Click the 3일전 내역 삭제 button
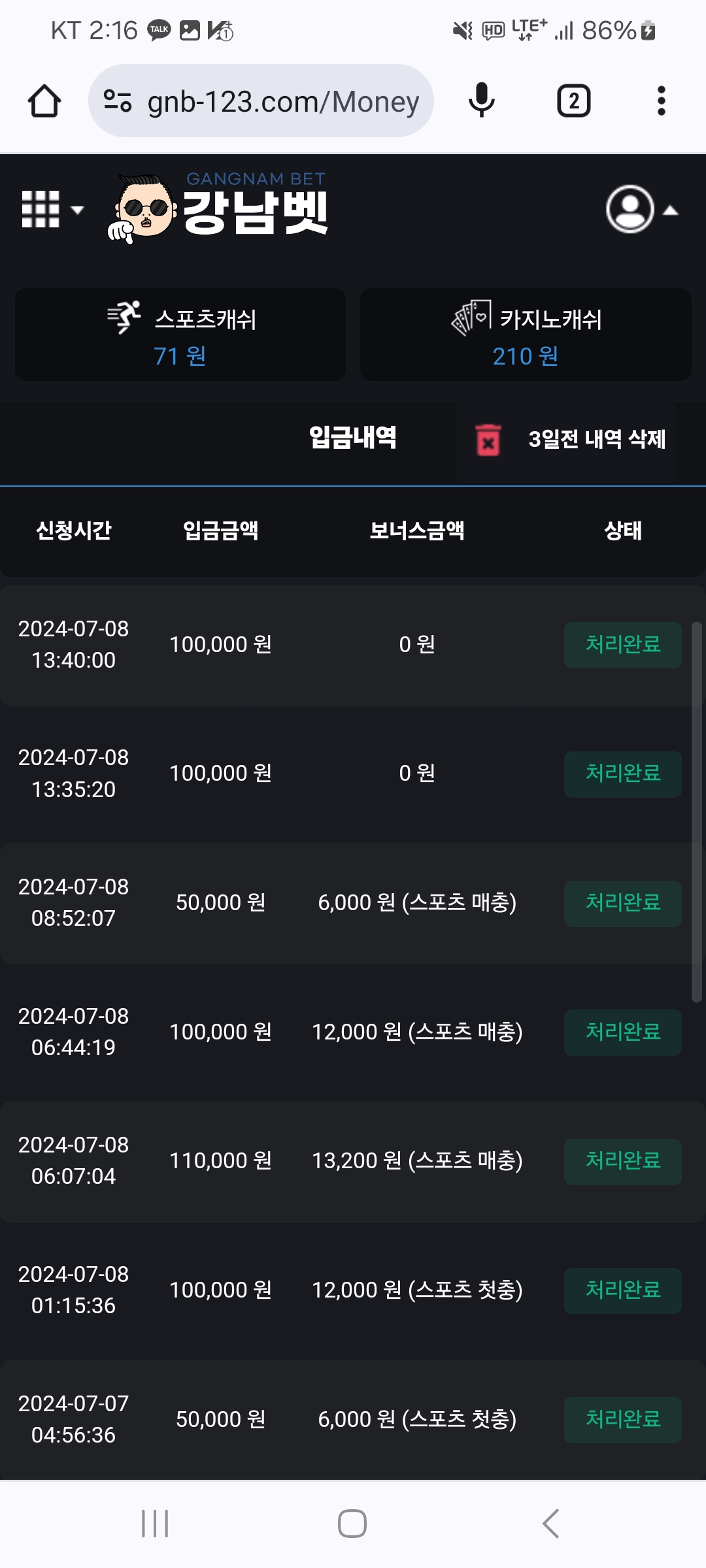 (x=596, y=440)
